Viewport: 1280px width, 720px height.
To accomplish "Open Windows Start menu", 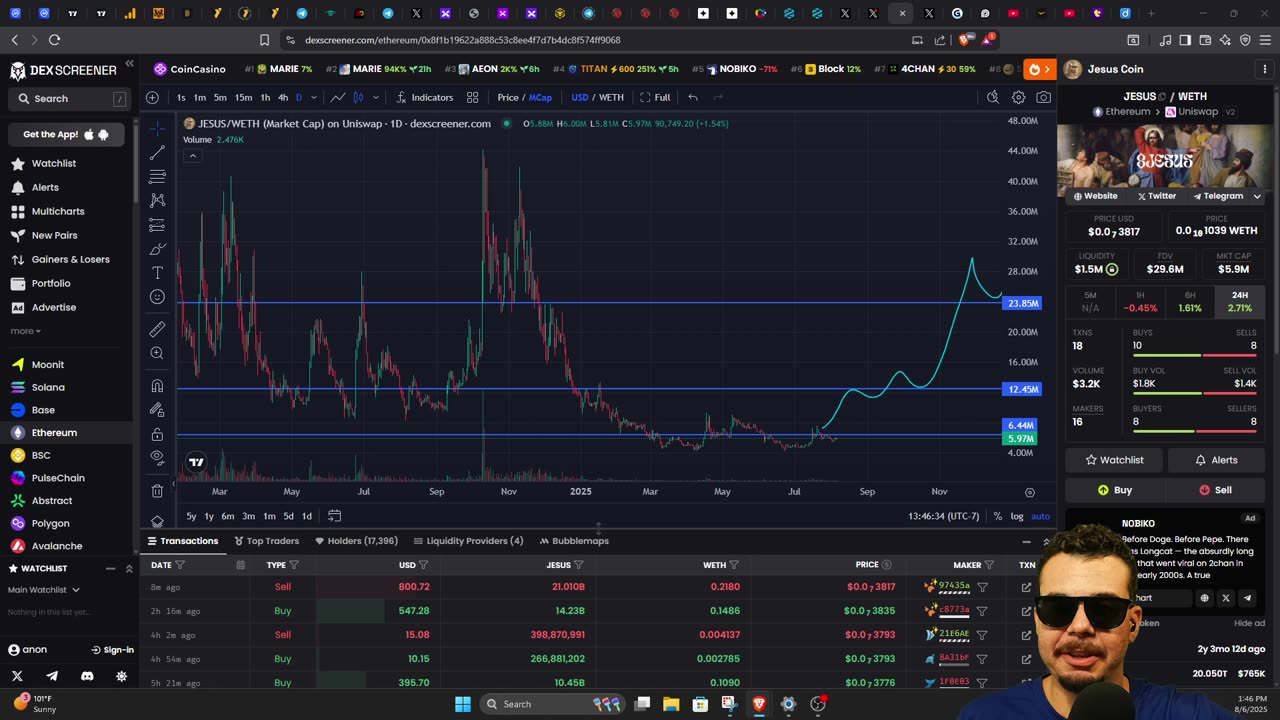I will [x=463, y=704].
